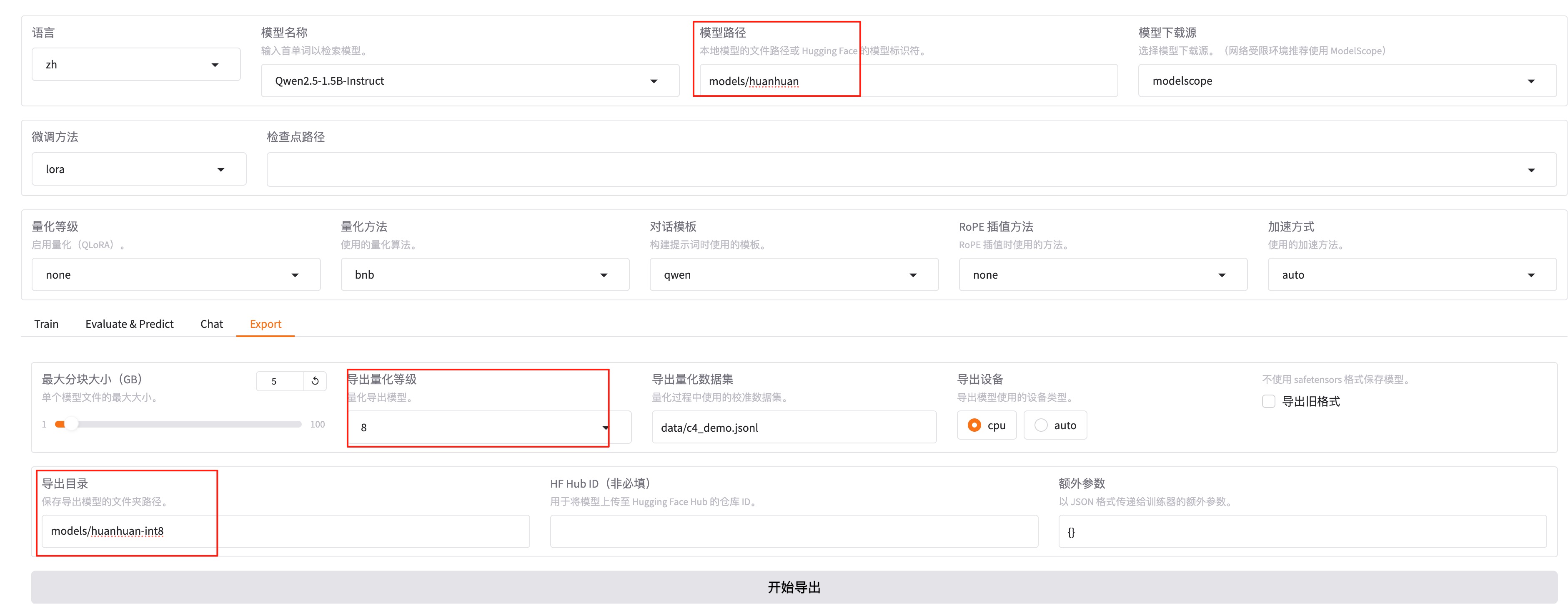Open the 量化方法 bnb dropdown
The image size is (1568, 604).
(x=484, y=274)
